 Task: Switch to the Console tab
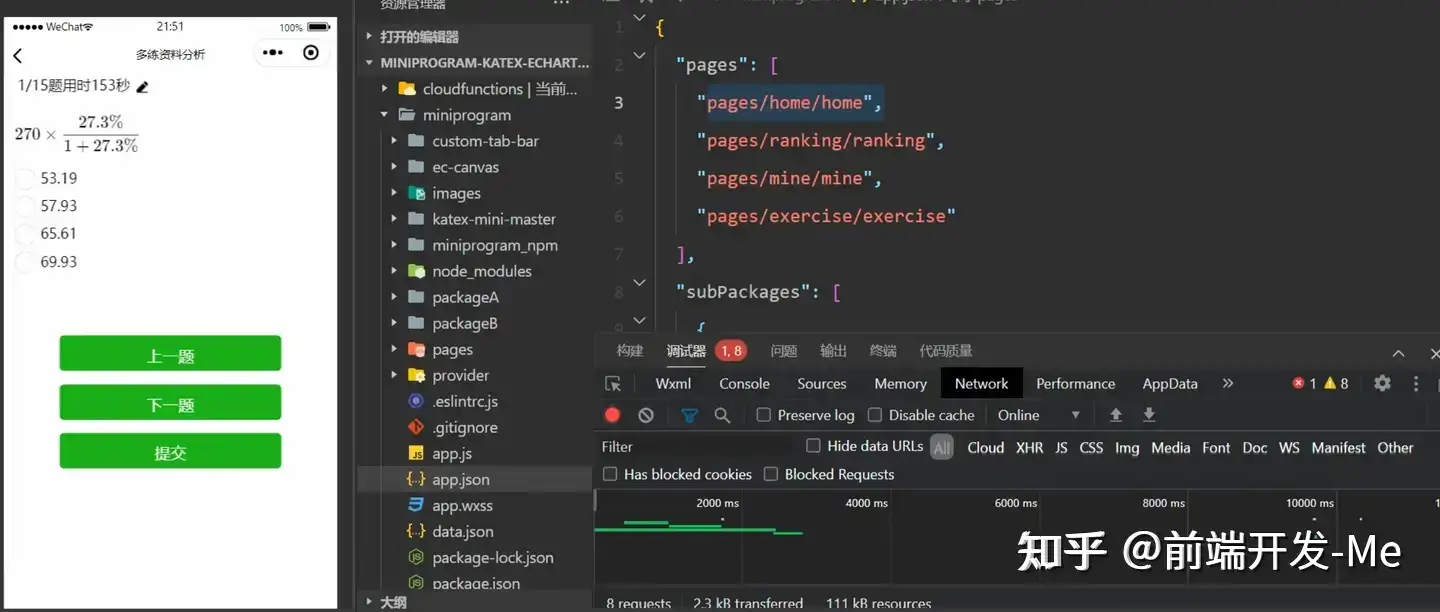[744, 383]
